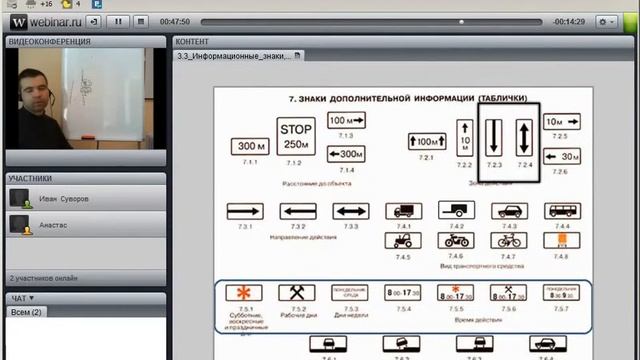Click the weekday time sign 7.5.7

pos(562,293)
